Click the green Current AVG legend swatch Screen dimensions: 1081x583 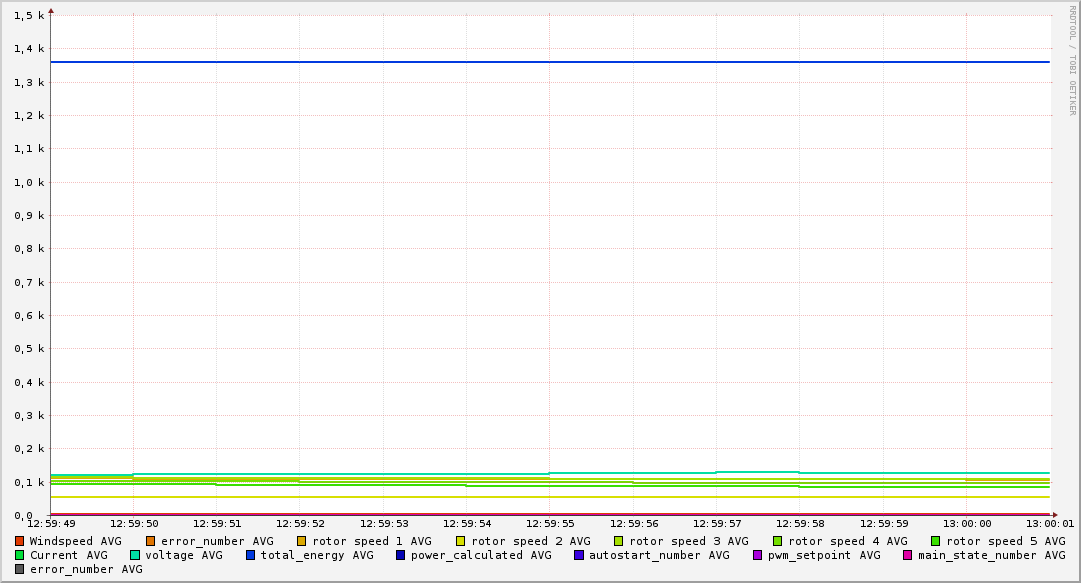[x=20, y=555]
